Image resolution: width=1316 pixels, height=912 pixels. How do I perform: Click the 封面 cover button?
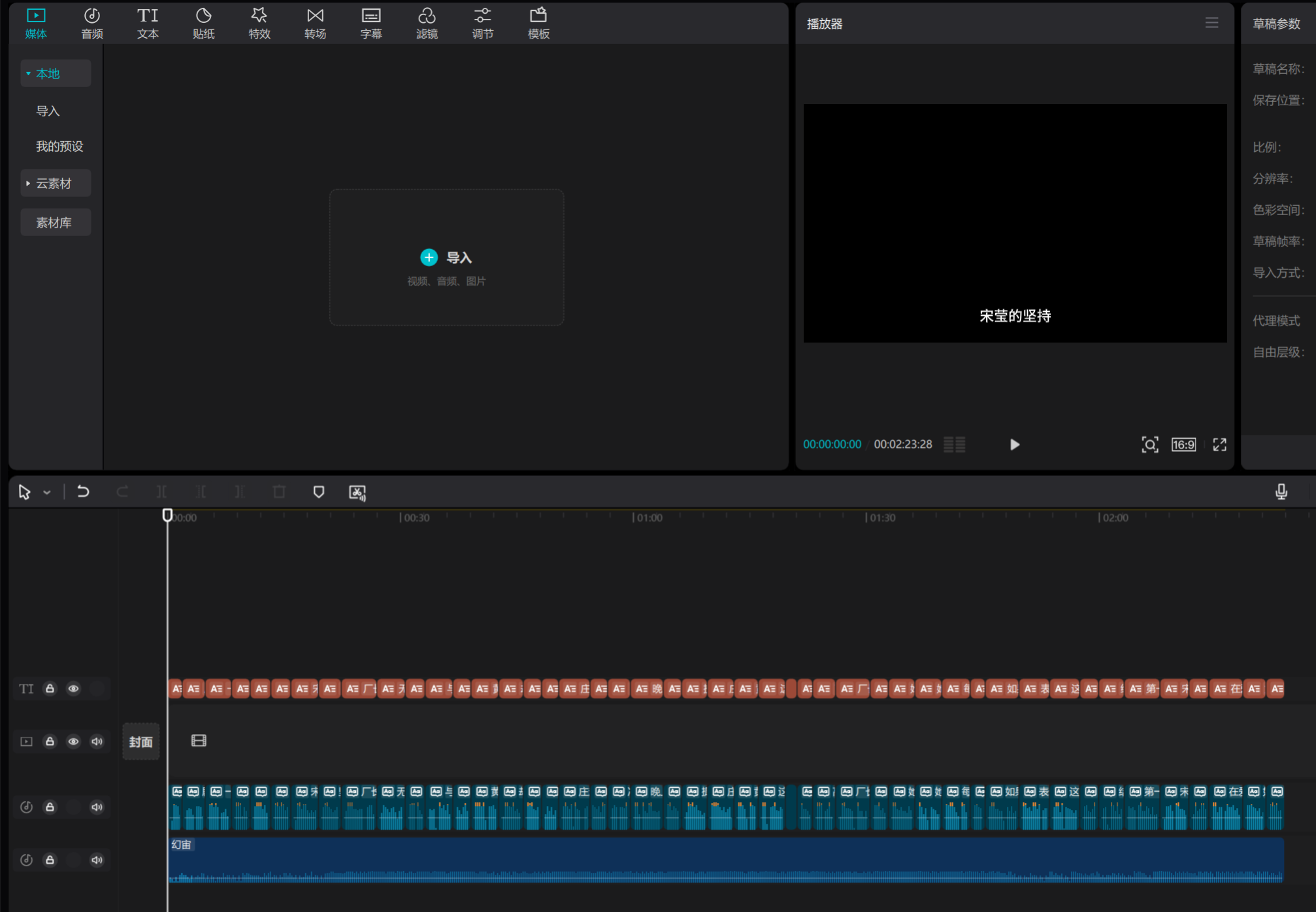coord(140,741)
